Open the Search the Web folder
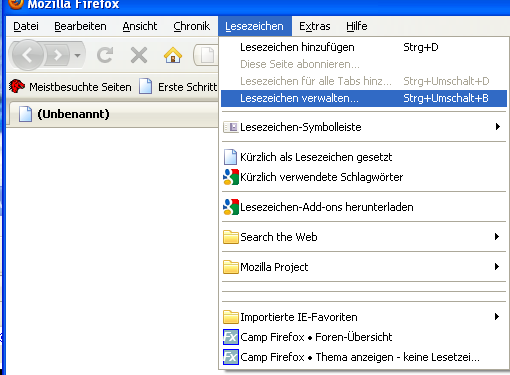Screen dimensions: 510x375 click(364, 237)
